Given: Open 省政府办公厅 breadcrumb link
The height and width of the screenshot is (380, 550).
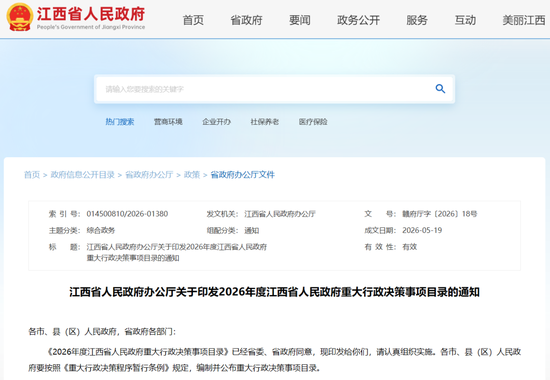Looking at the screenshot, I should click(x=149, y=175).
